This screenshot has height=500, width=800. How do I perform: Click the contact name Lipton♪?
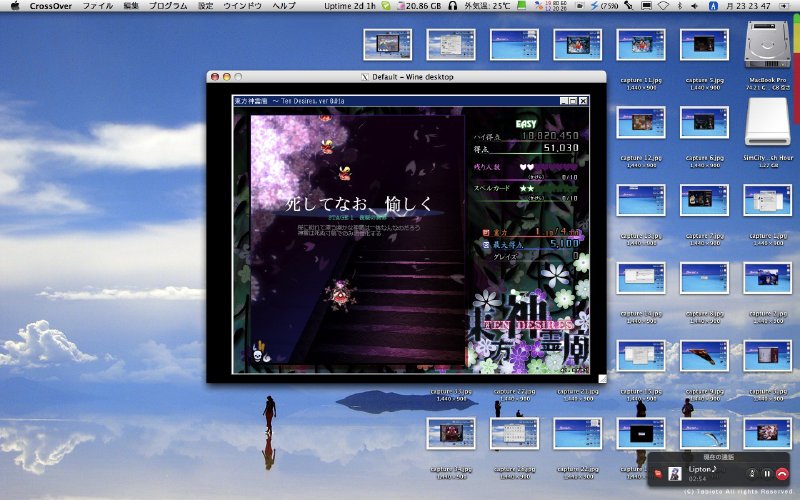pyautogui.click(x=702, y=469)
